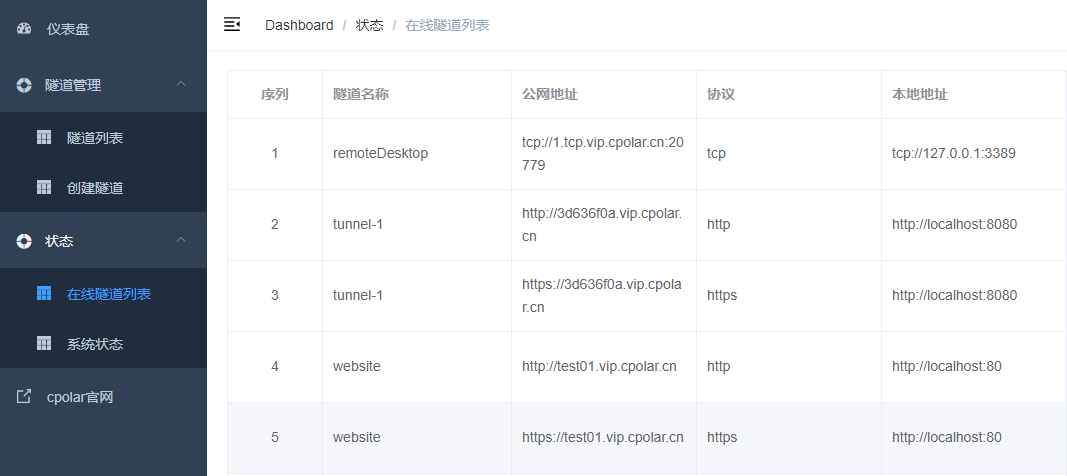Screen dimensions: 1067x476
Task: Click the http://test01.vip.cpolar.cn address
Action: [x=600, y=367]
